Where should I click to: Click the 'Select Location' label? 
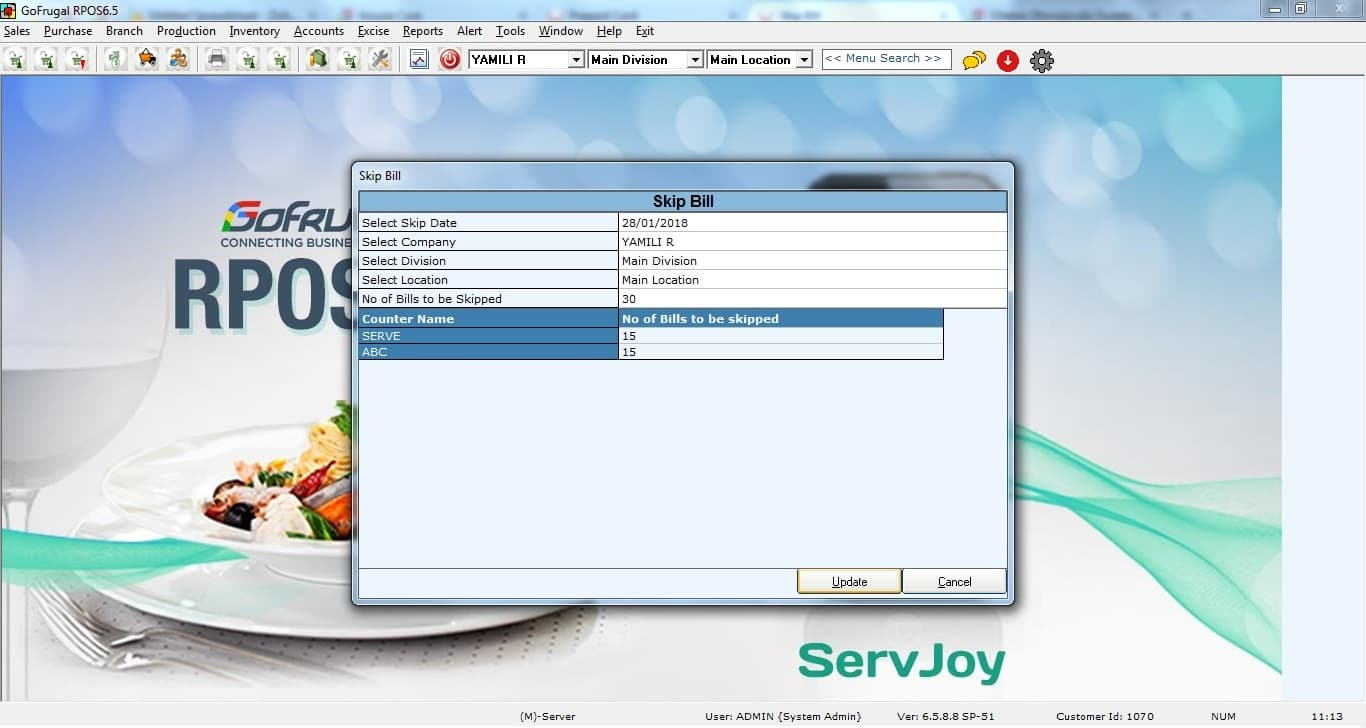click(x=405, y=280)
